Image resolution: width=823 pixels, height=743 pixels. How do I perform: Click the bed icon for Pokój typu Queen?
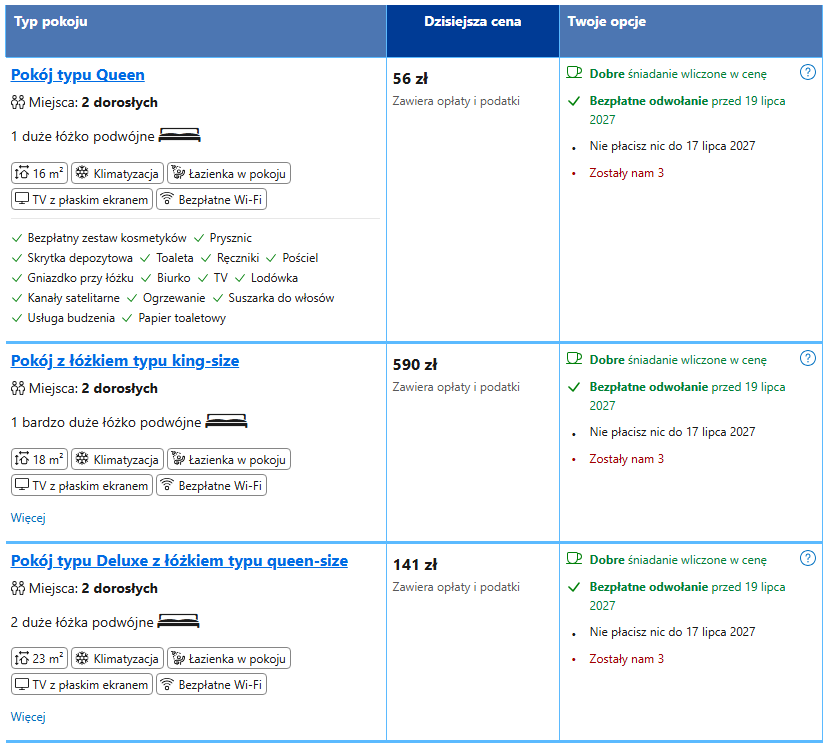[180, 135]
